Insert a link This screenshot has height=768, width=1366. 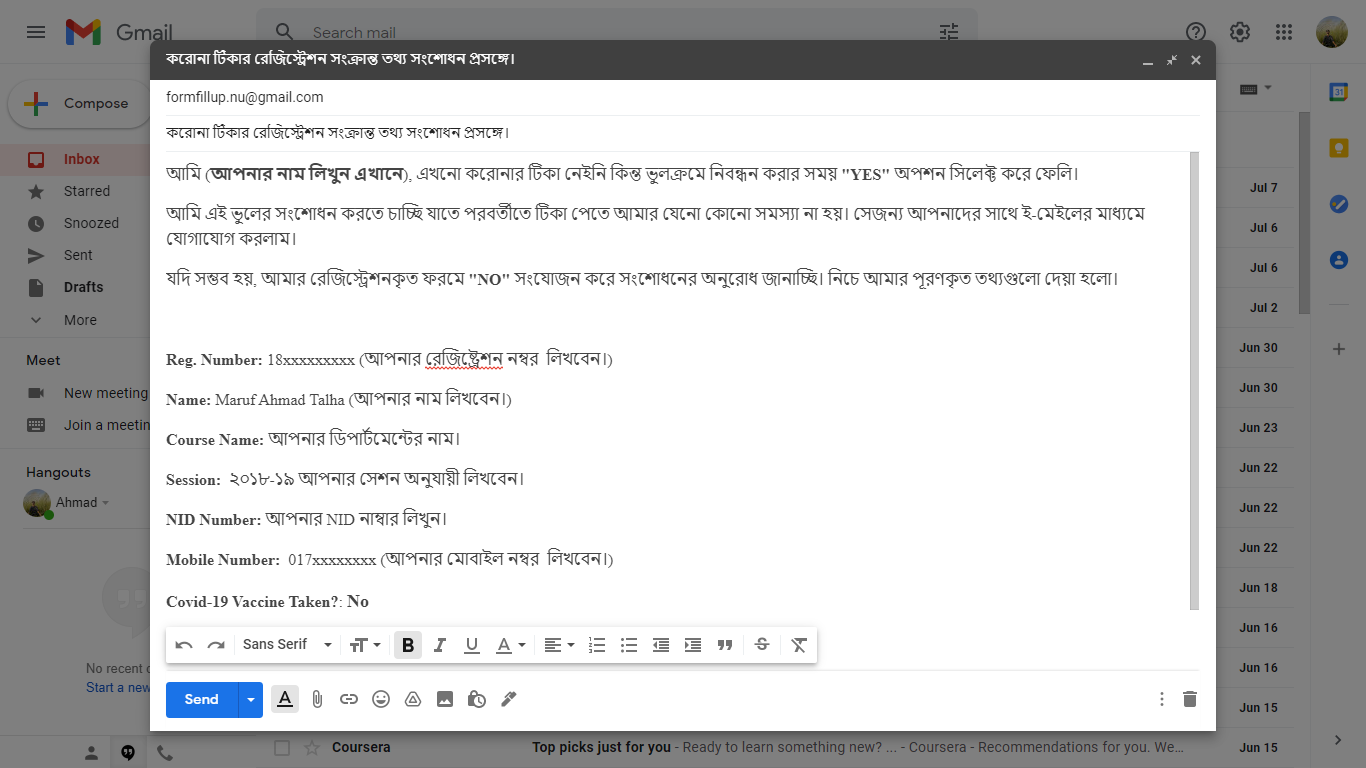(x=349, y=699)
